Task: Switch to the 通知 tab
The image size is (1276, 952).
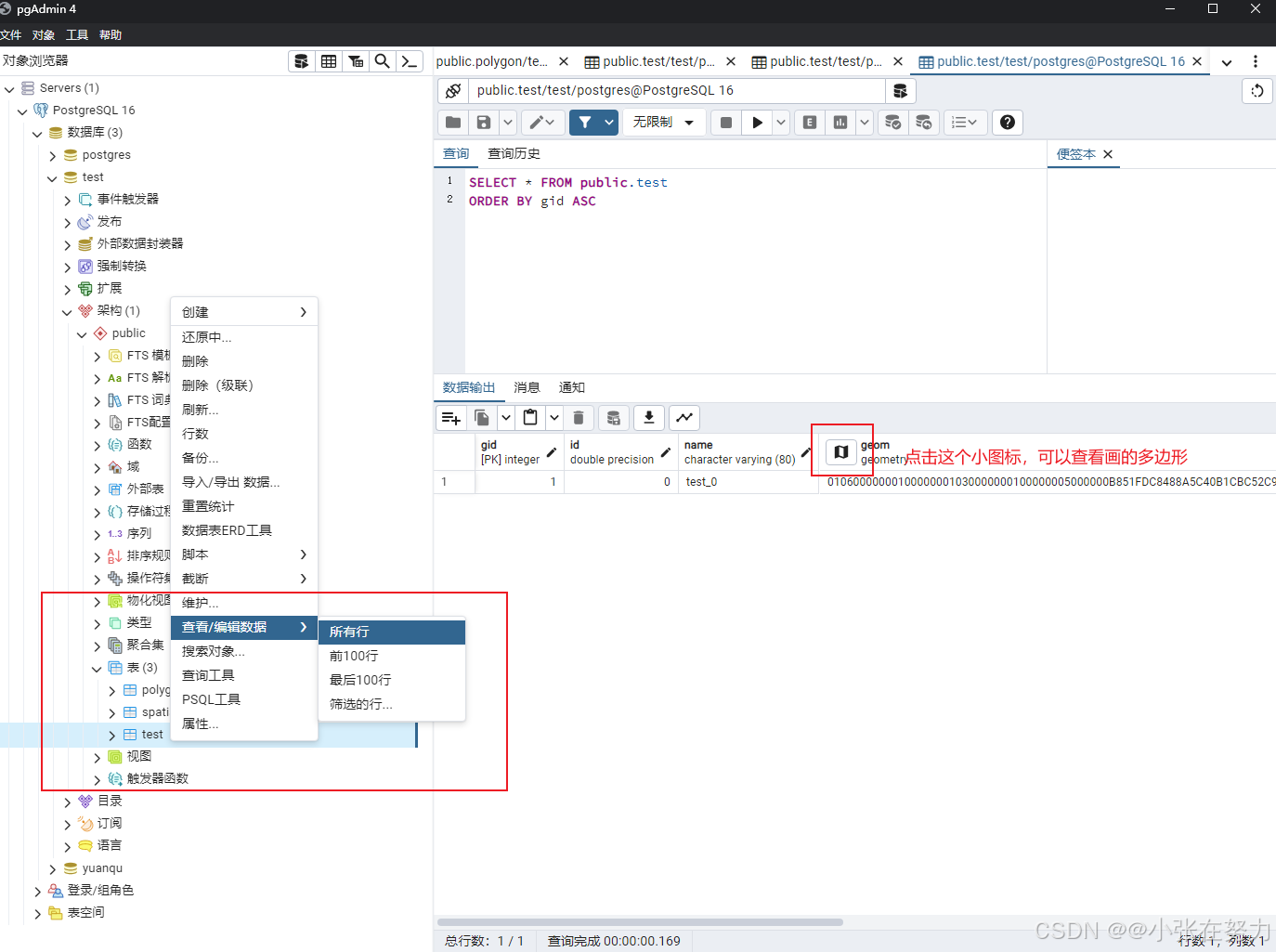Action: pyautogui.click(x=572, y=387)
